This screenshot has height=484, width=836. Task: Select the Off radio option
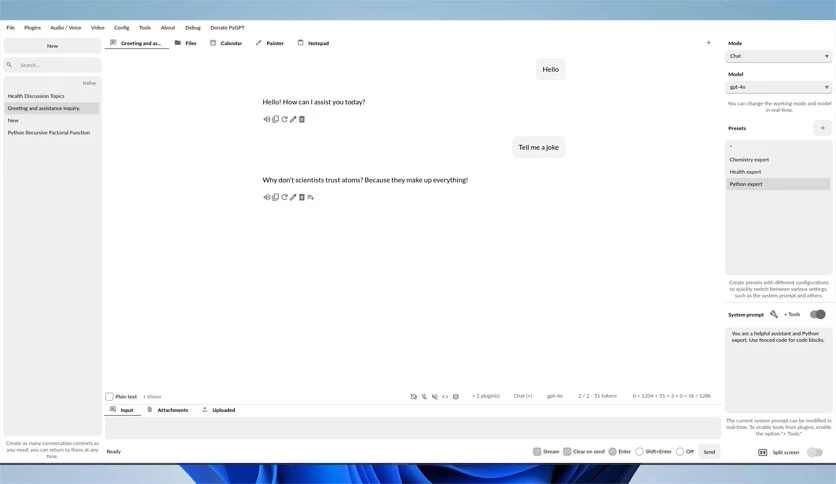pyautogui.click(x=680, y=451)
